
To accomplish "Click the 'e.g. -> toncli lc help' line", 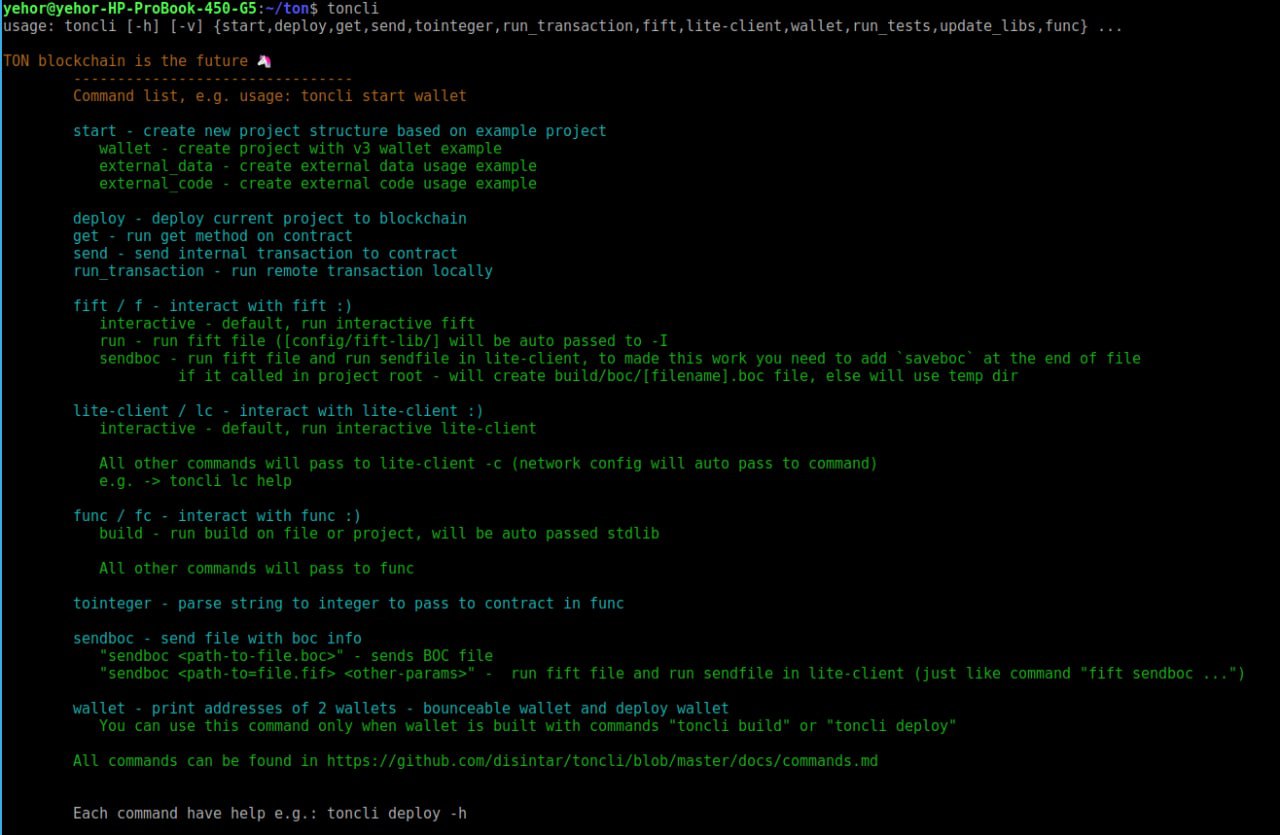I will click(195, 481).
